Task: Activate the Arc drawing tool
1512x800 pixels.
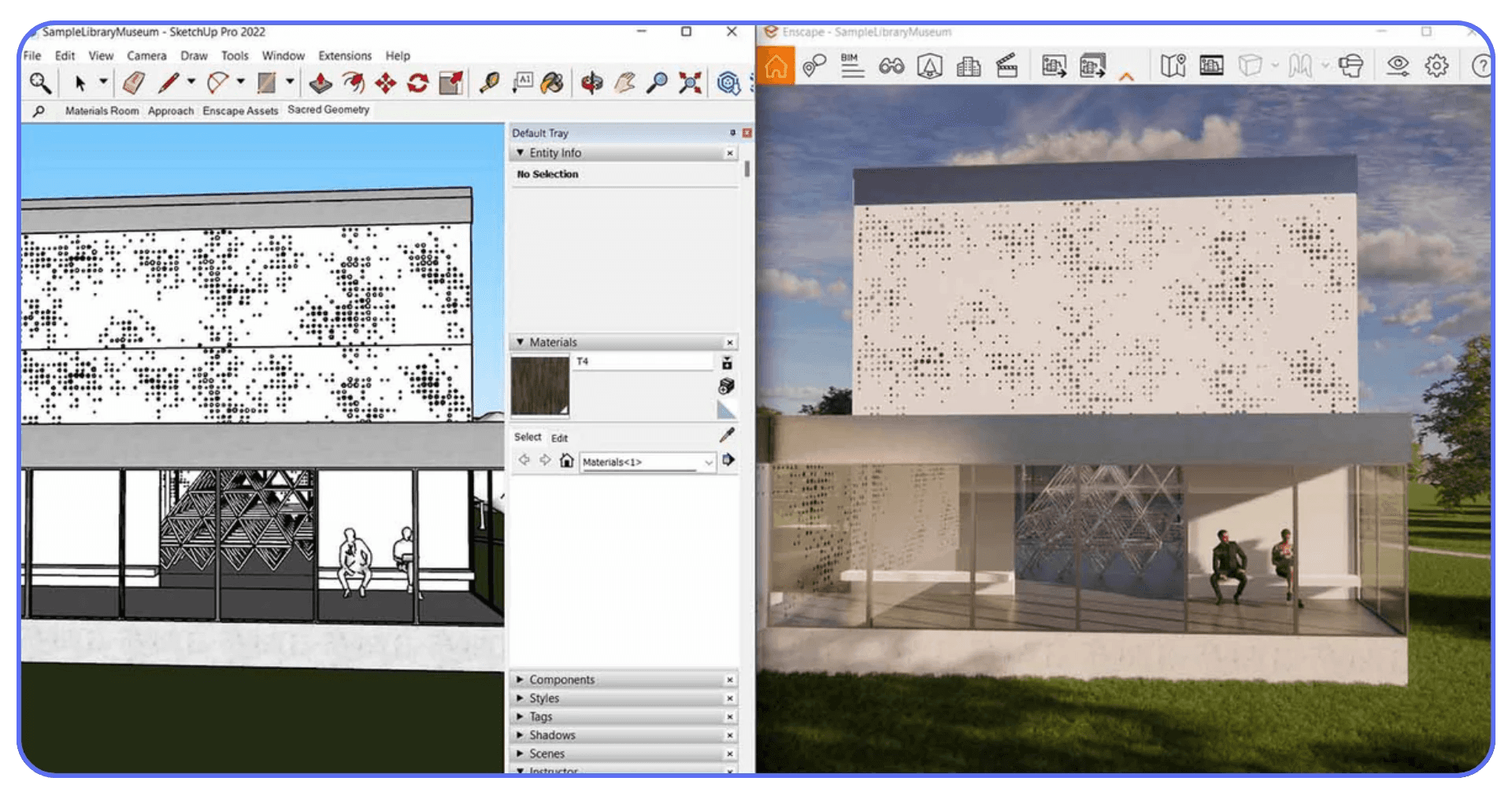Action: point(217,83)
